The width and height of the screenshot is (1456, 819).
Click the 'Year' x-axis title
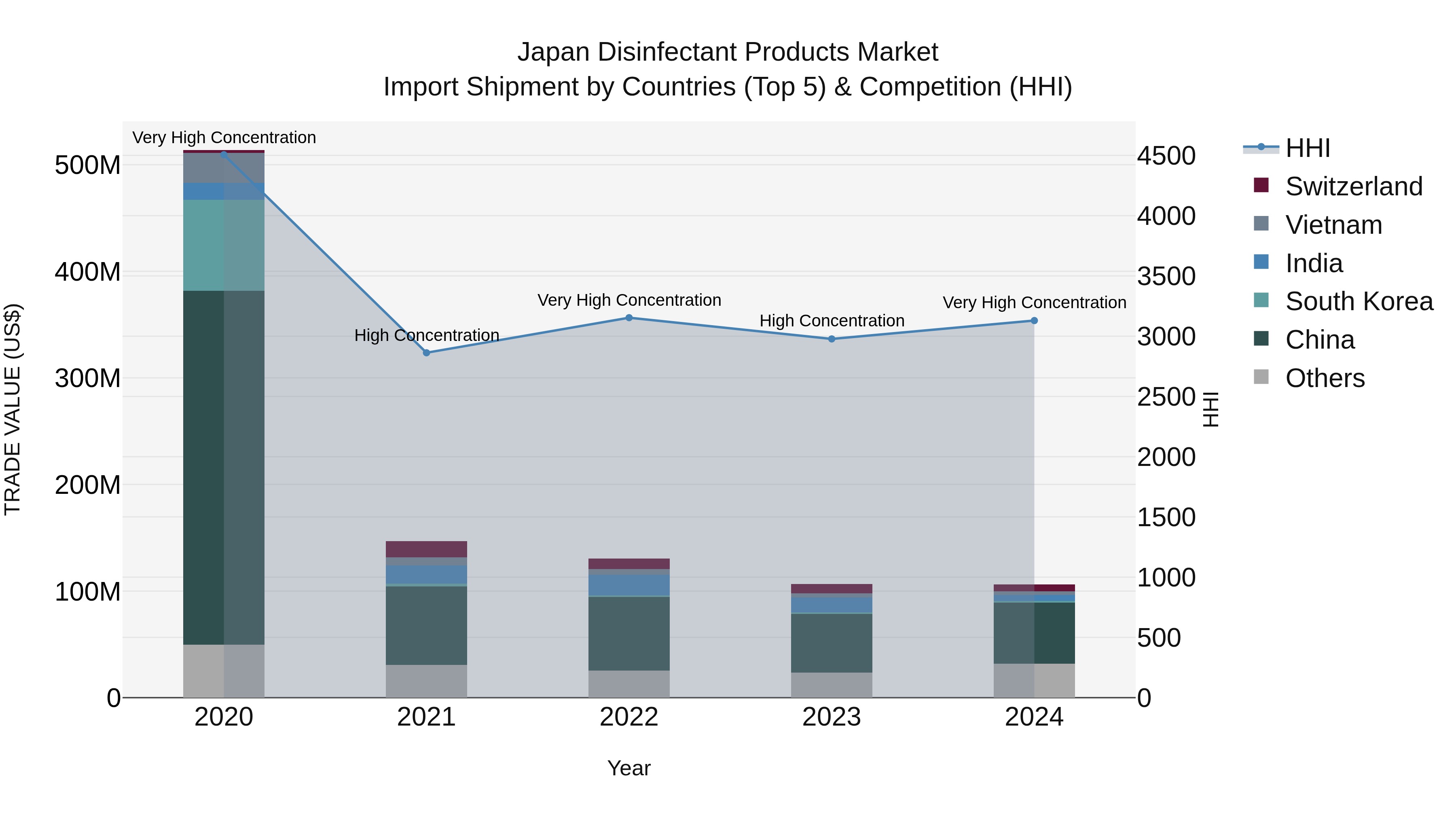point(629,768)
